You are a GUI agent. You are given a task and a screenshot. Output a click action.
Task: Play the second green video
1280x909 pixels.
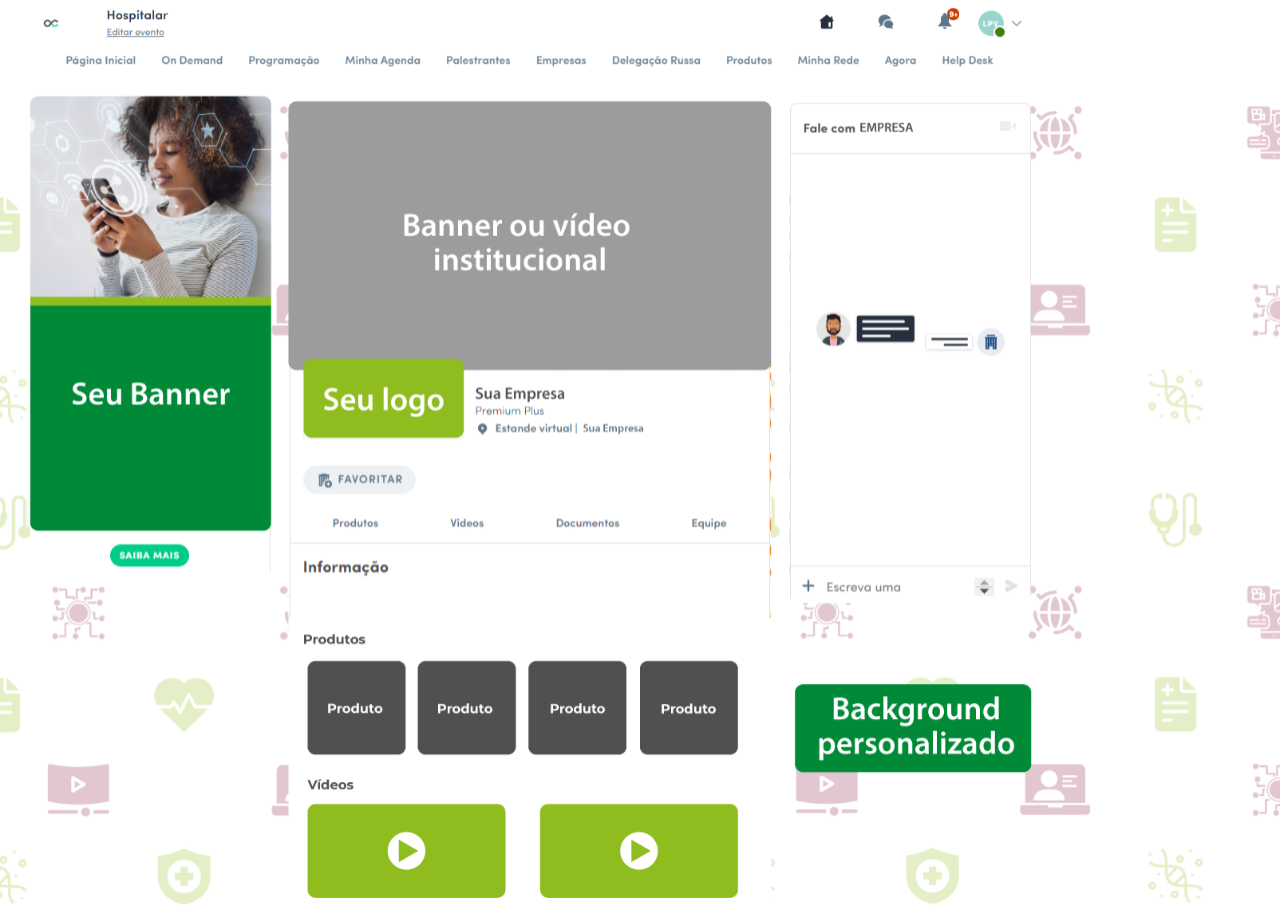point(639,851)
